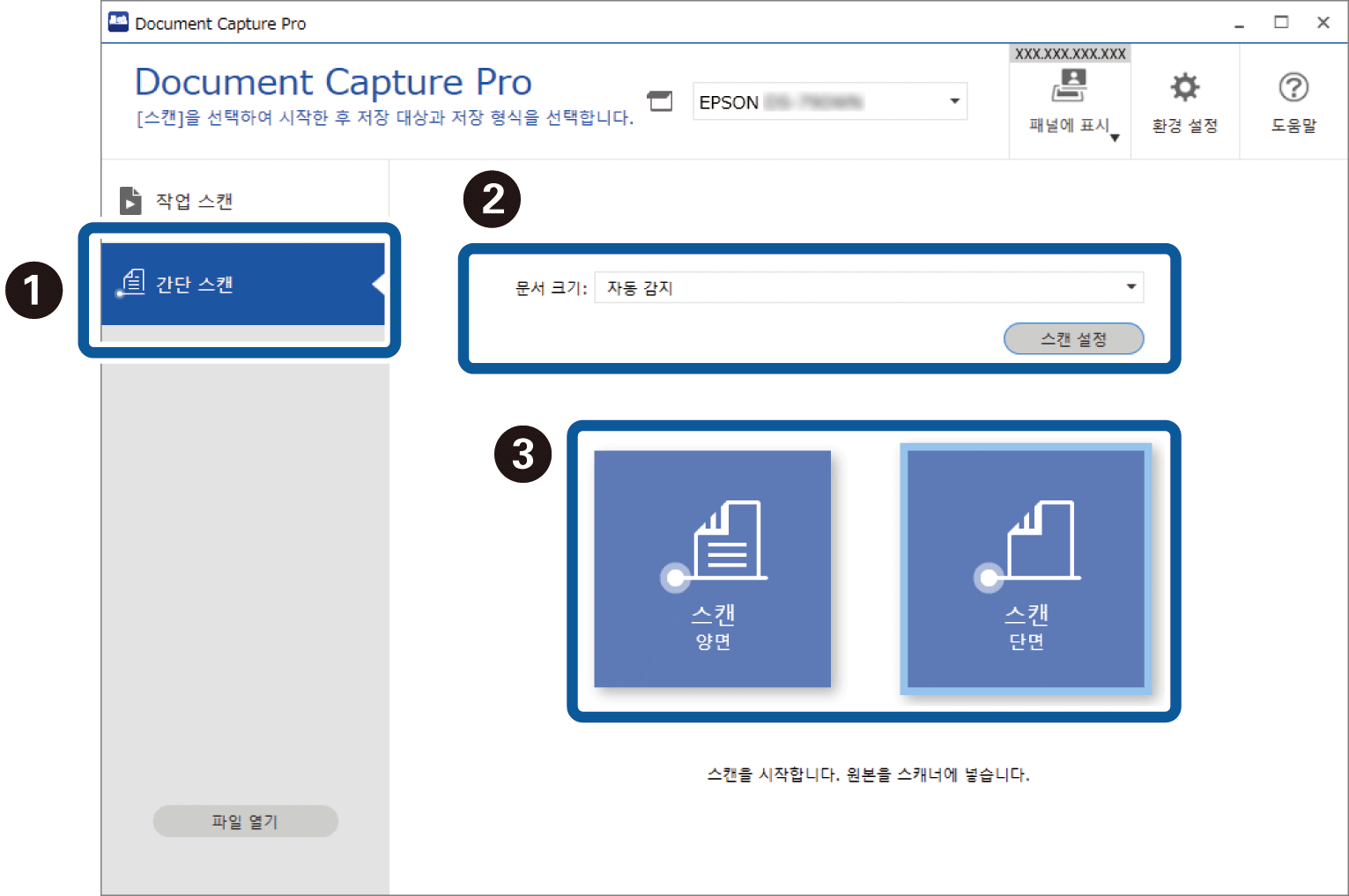Start the 스캔 단면 single-sided scan tile
This screenshot has width=1349, height=896.
click(x=1026, y=568)
